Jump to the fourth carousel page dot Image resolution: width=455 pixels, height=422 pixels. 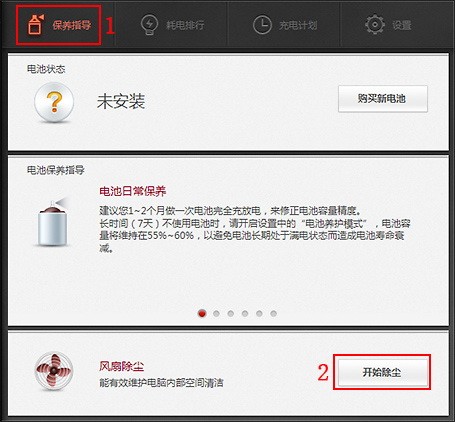(x=245, y=313)
